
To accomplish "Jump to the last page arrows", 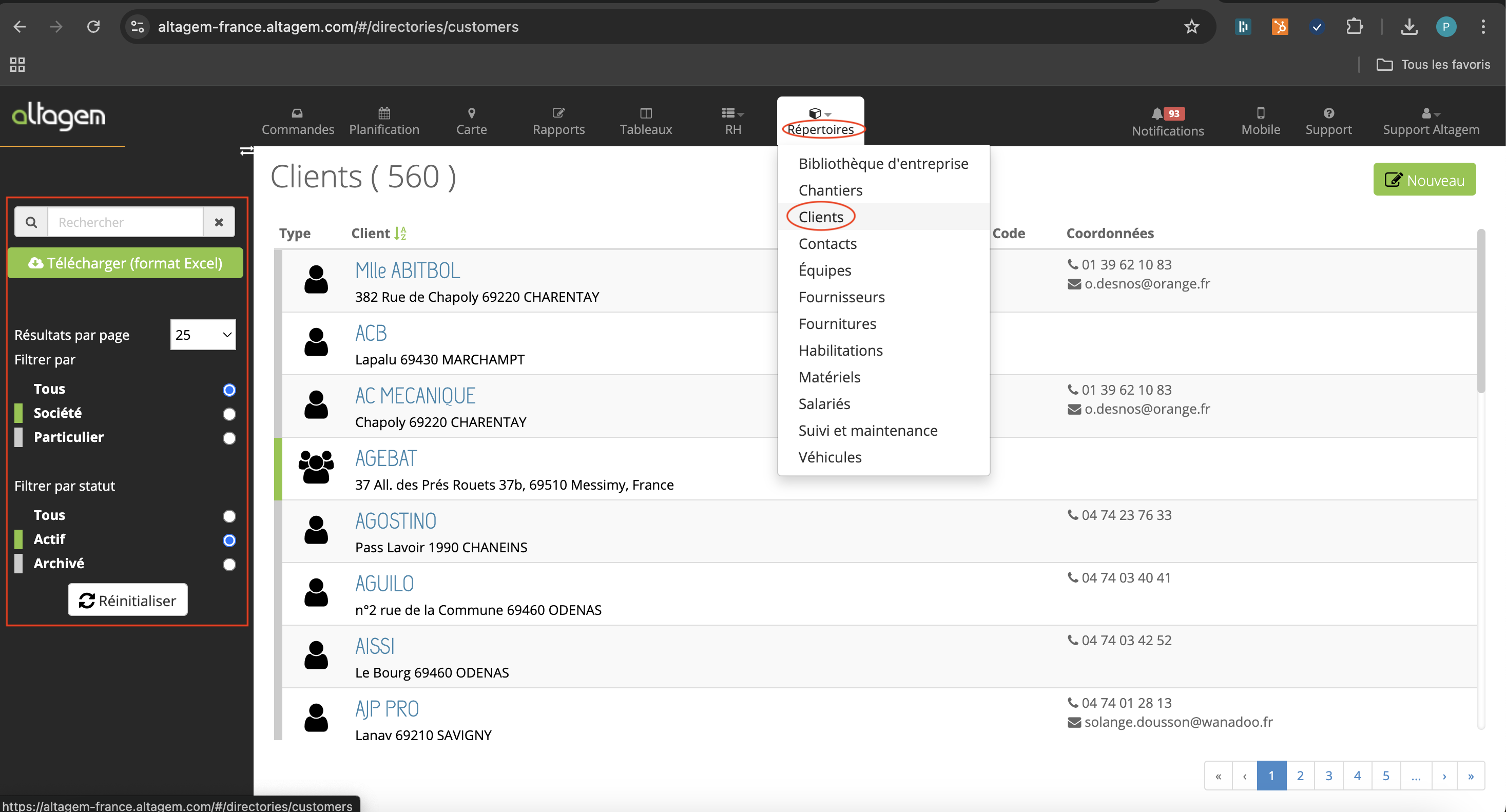I will coord(1471,776).
